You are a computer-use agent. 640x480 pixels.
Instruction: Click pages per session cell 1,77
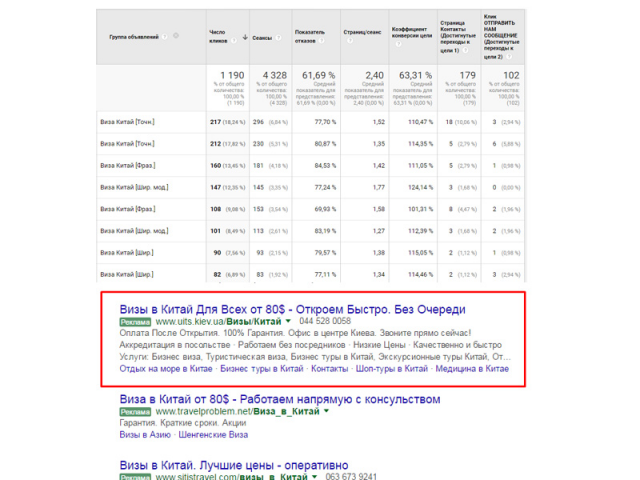(379, 187)
